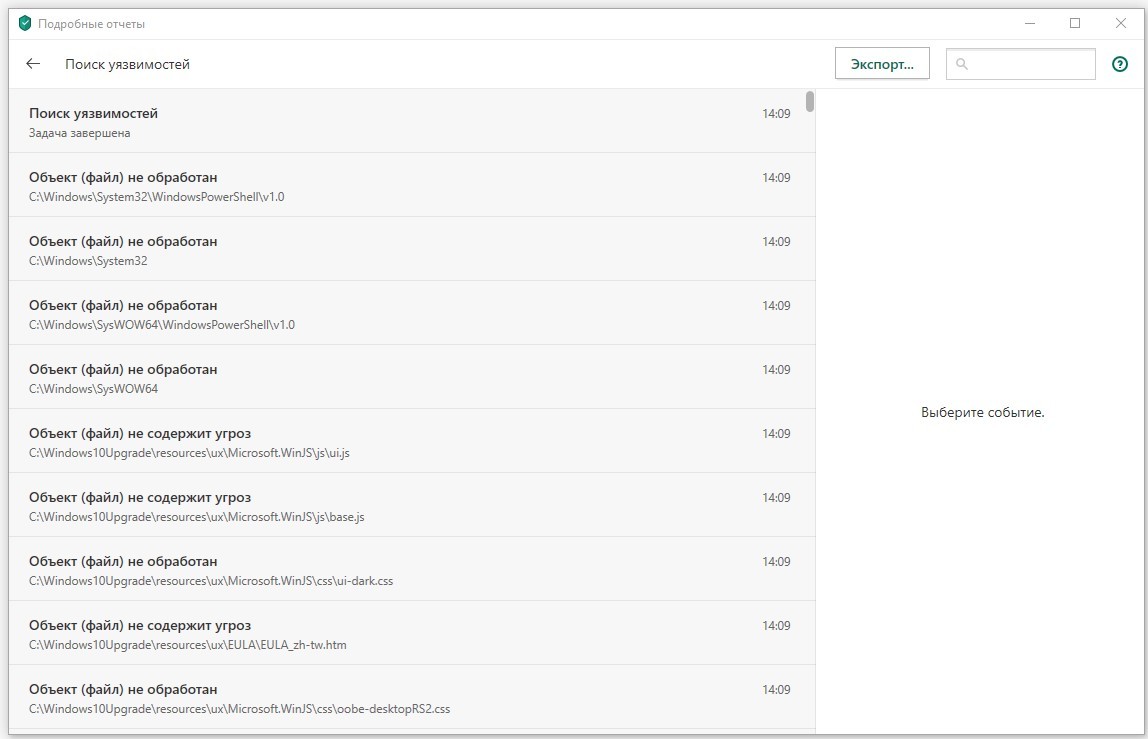1148x739 pixels.
Task: Select the ui-dark.css unprocessed event
Action: [x=410, y=570]
